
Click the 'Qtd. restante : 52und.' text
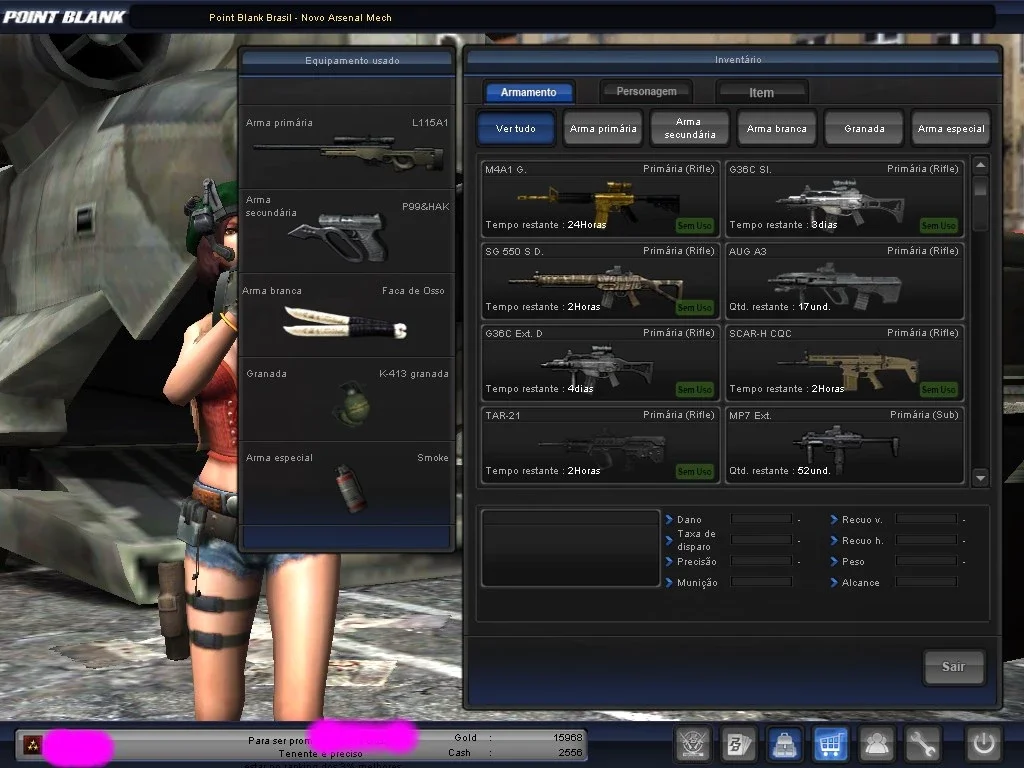coord(780,470)
